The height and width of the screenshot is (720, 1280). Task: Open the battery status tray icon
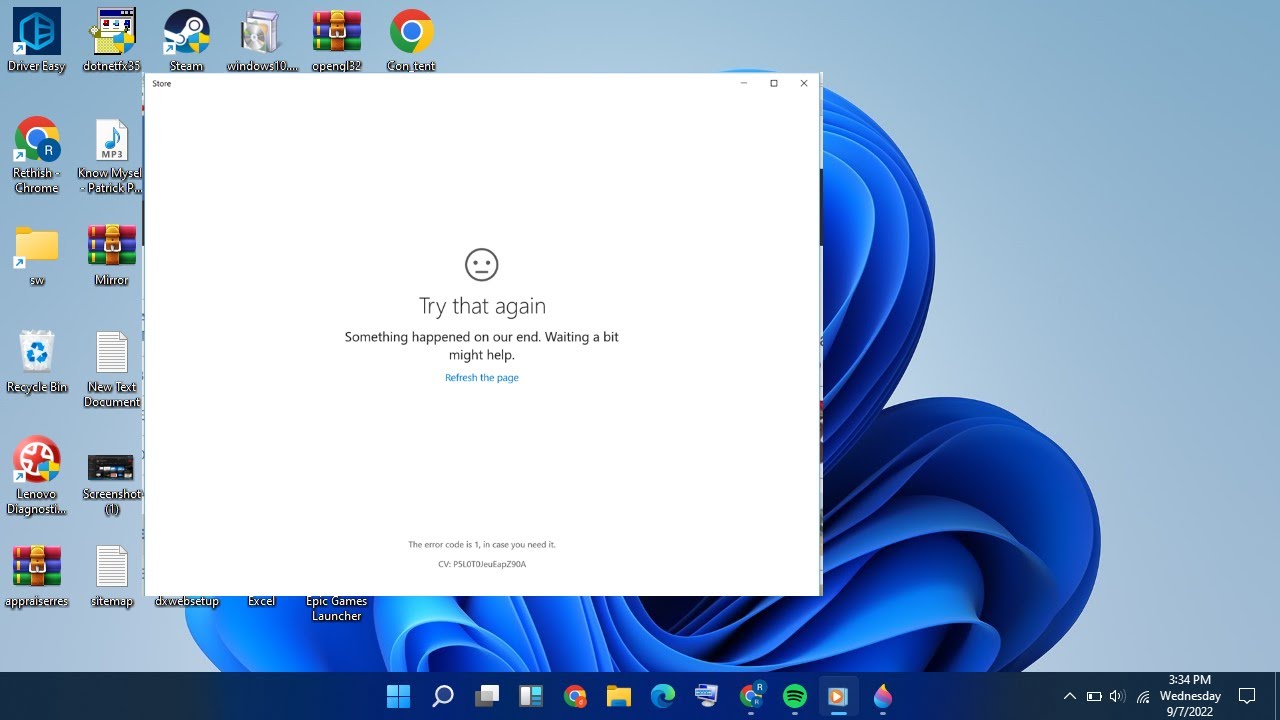[1094, 696]
